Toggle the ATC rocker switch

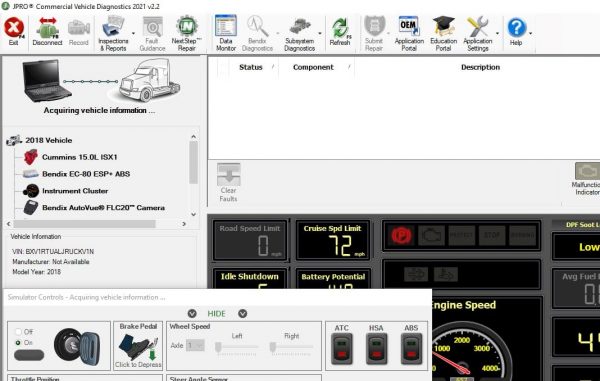point(342,348)
